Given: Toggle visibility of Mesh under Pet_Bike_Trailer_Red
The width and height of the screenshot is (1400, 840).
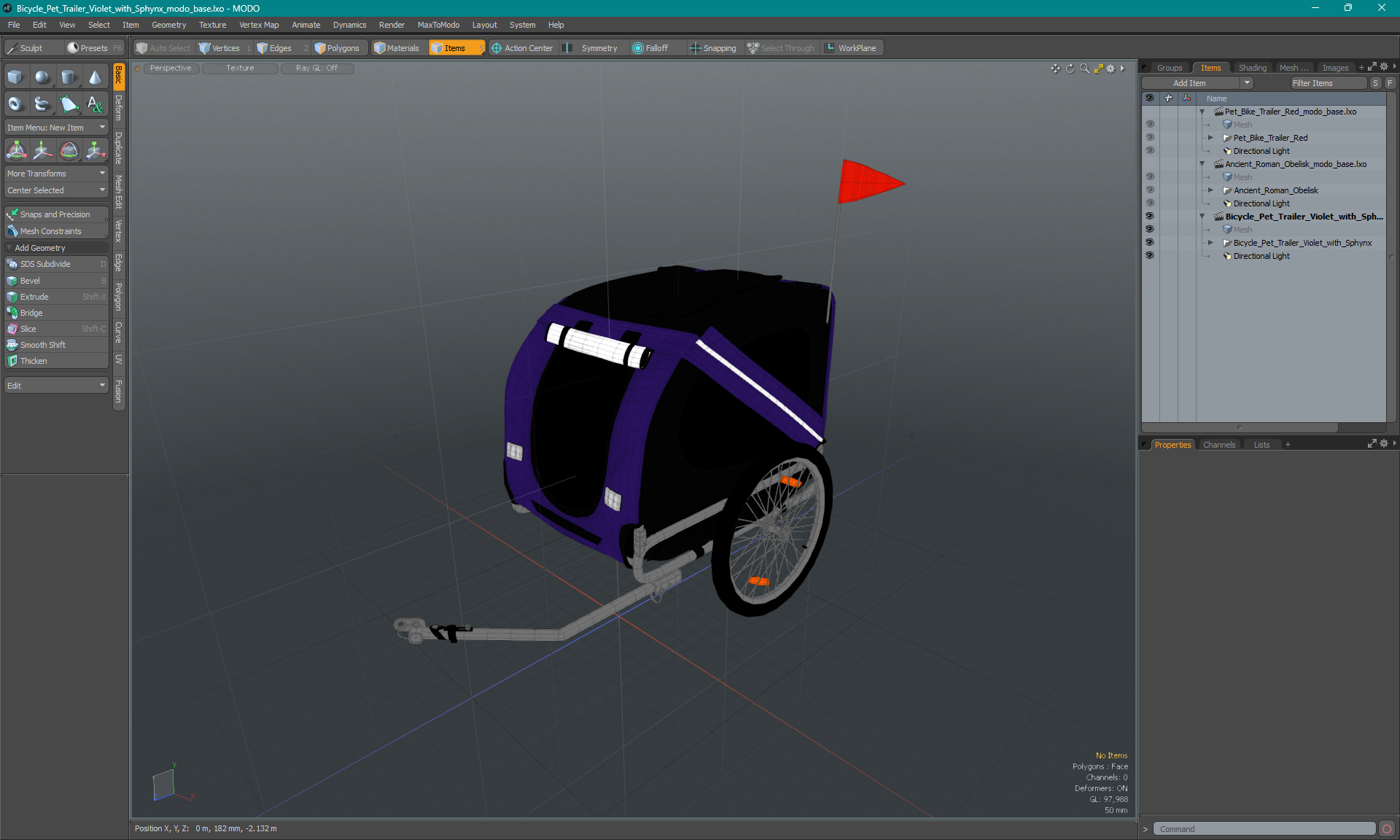Looking at the screenshot, I should pos(1150,125).
